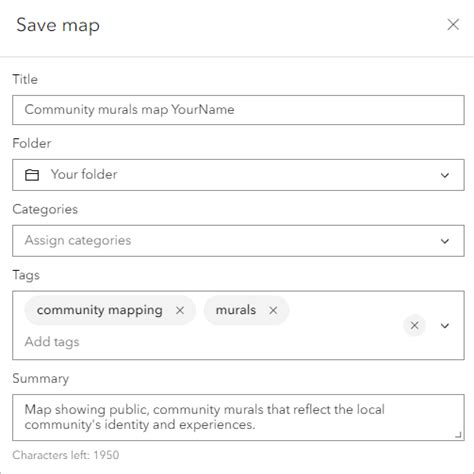Select the community mapping tag chip
474x474 pixels.
100,310
